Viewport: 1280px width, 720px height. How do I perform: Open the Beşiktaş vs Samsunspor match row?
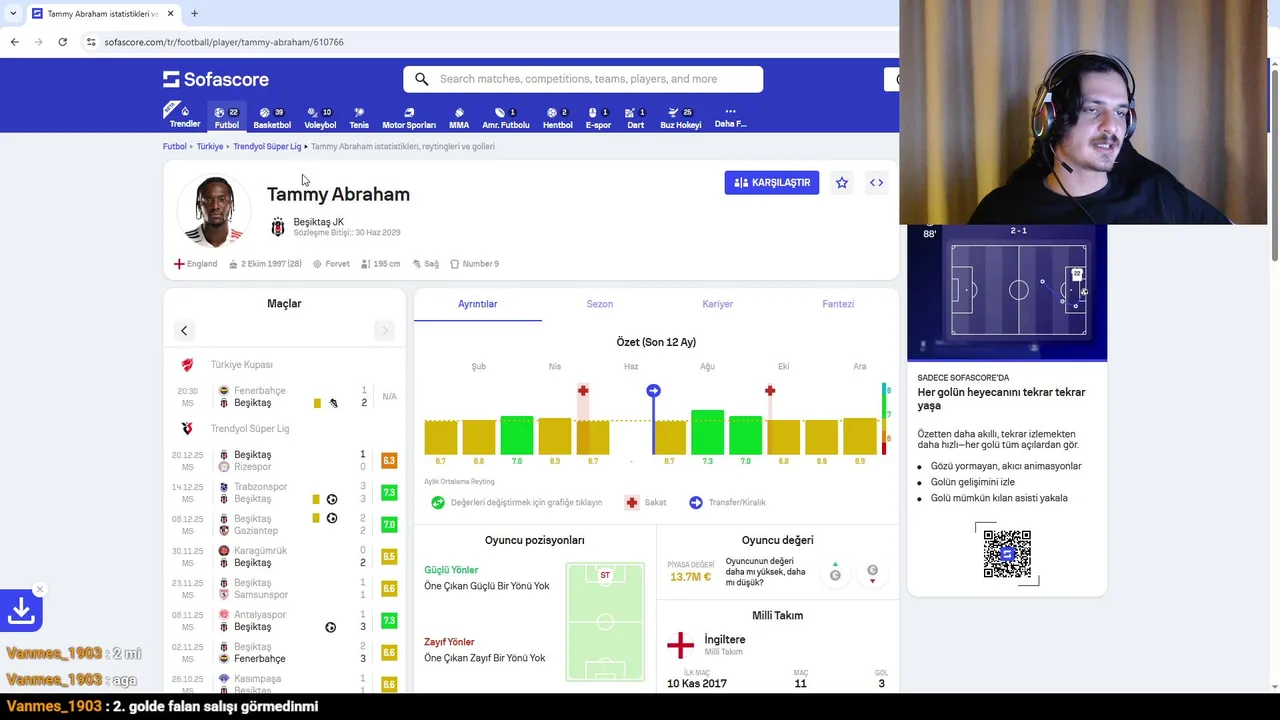point(284,589)
